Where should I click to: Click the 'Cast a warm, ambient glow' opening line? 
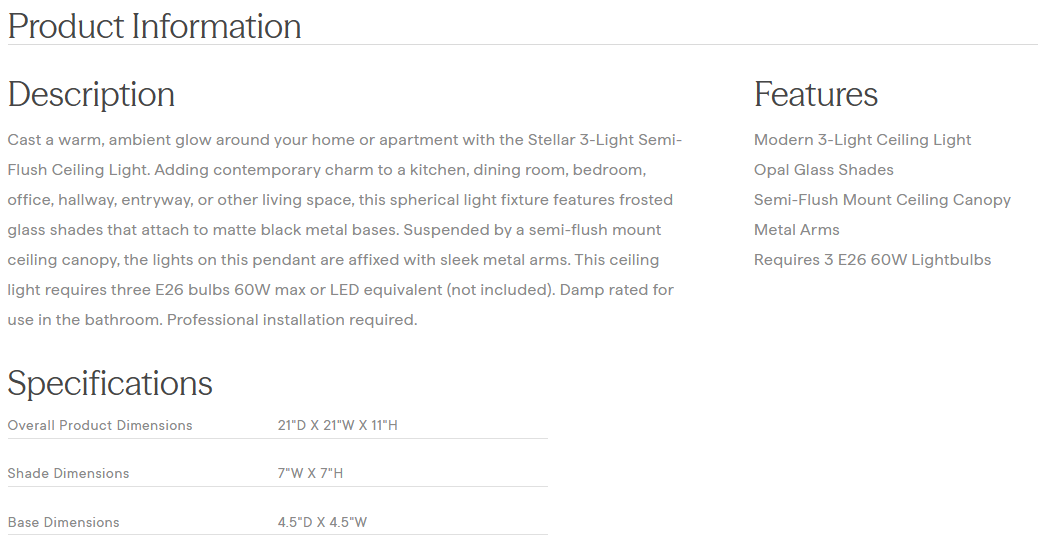tap(110, 140)
